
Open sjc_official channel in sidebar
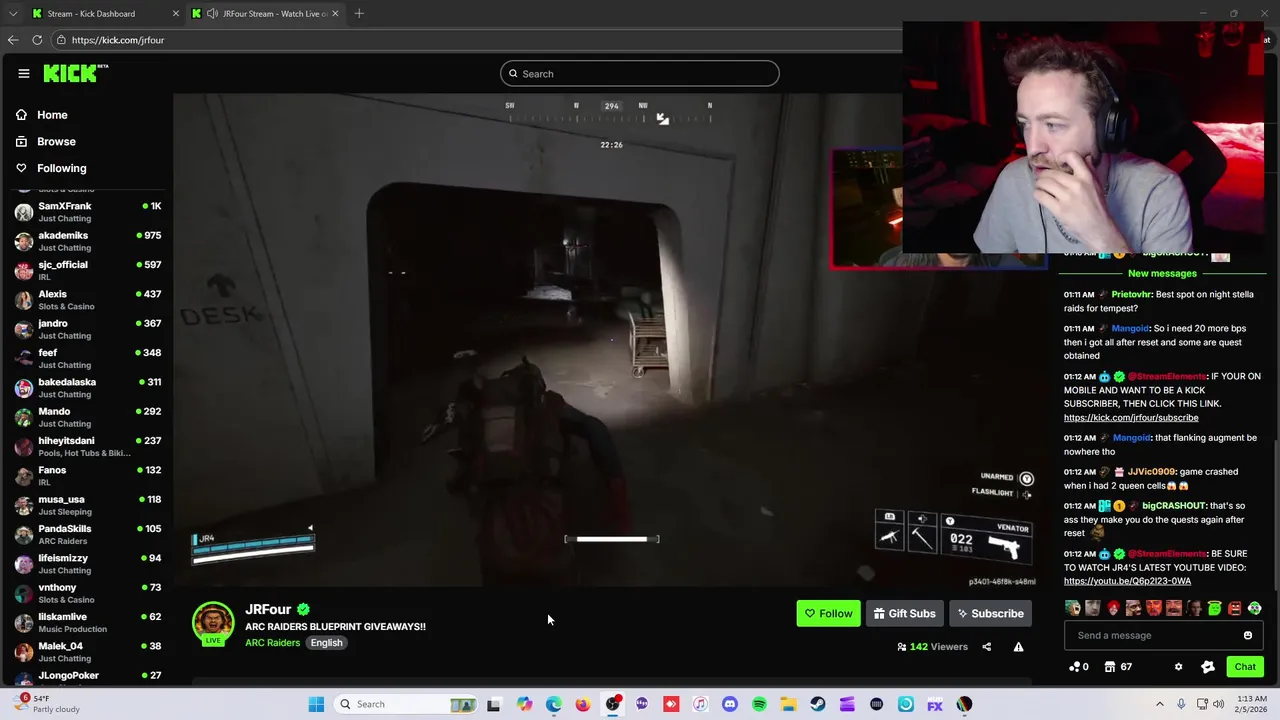88,270
